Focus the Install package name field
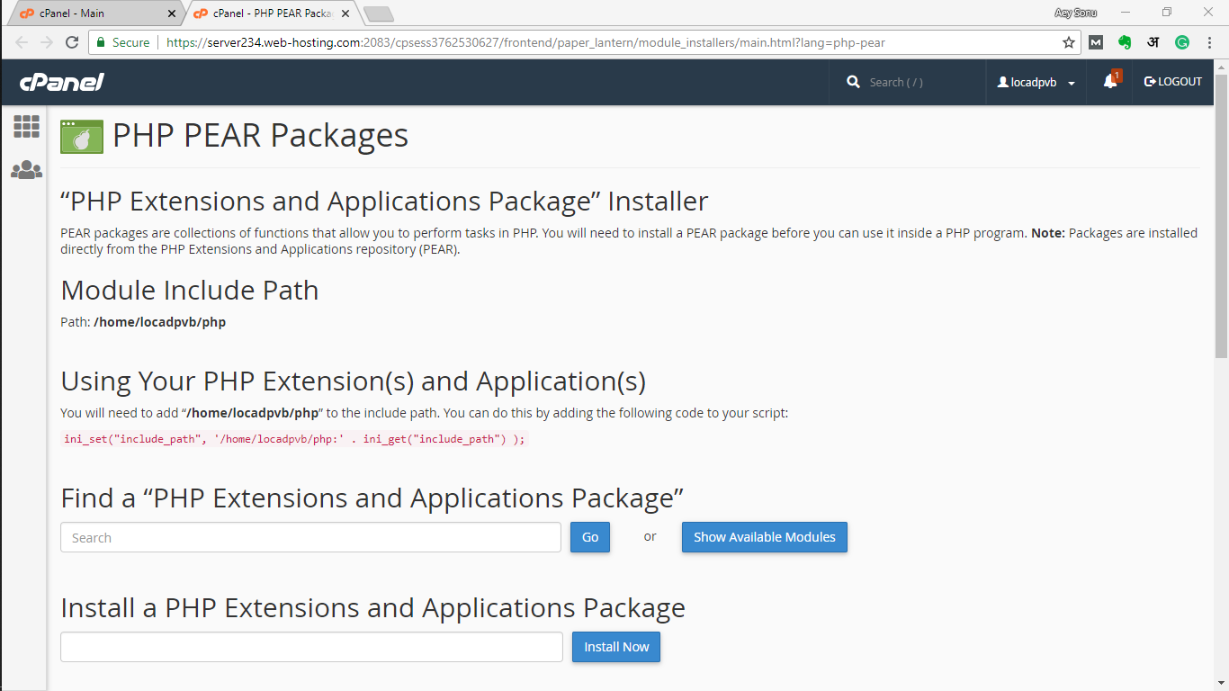Viewport: 1229px width, 691px height. click(x=312, y=647)
